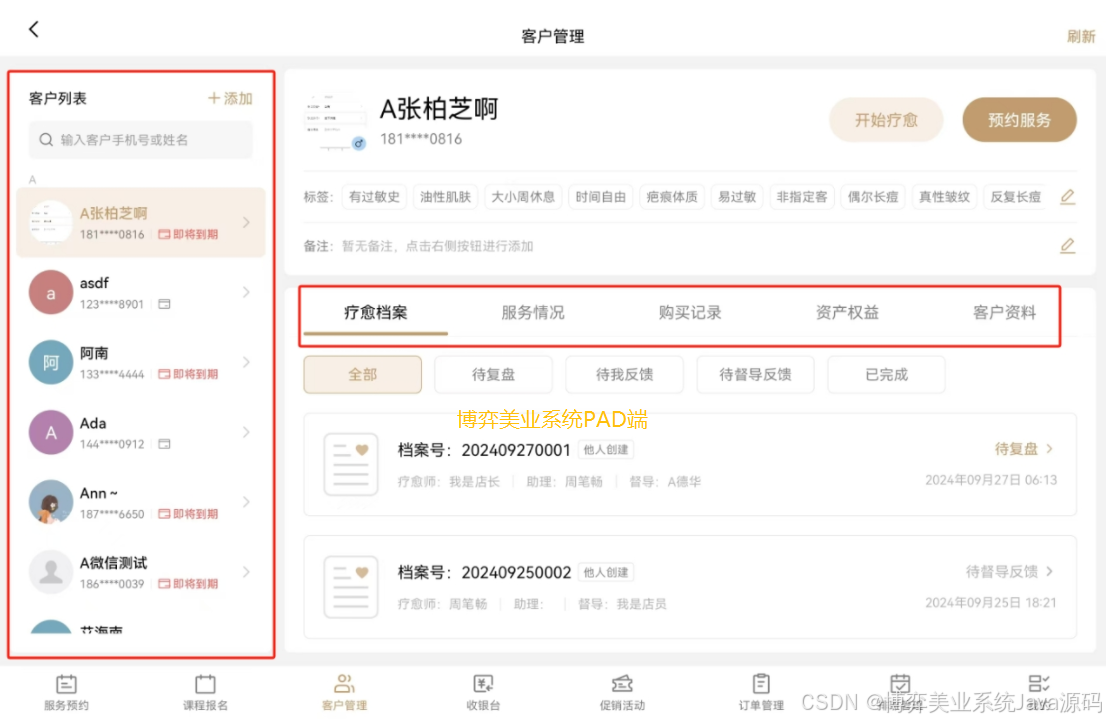The height and width of the screenshot is (722, 1106).
Task: Open the 待复盘 status link of record 202409270001
Action: pyautogui.click(x=1024, y=448)
